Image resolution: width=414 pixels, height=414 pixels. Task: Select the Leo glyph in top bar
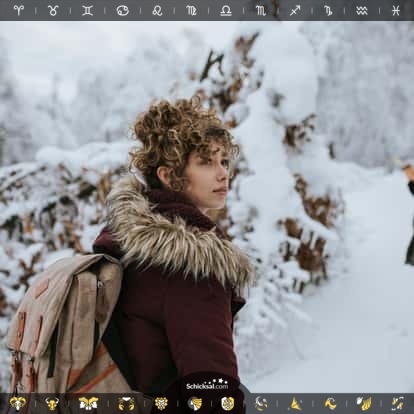click(x=157, y=10)
